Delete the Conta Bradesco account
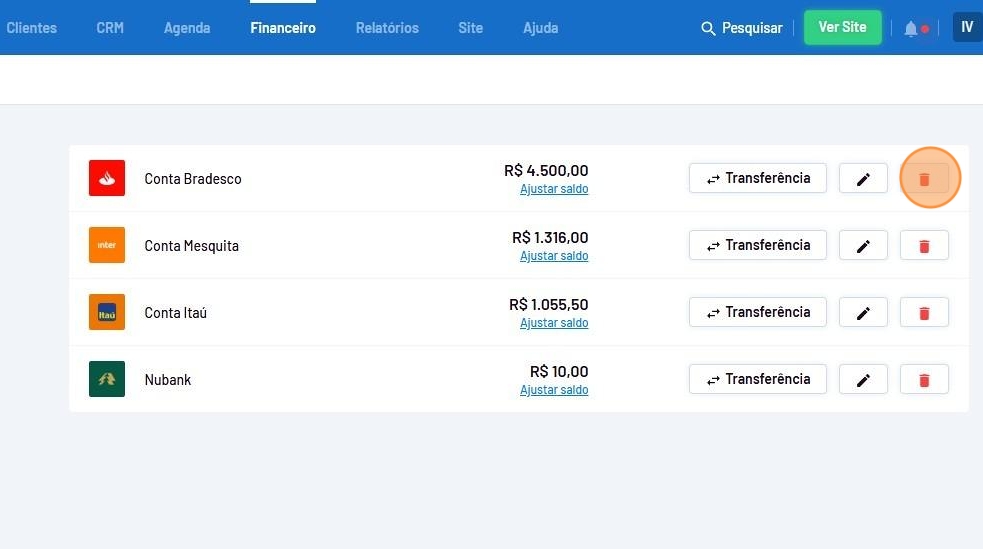 pyautogui.click(x=924, y=179)
